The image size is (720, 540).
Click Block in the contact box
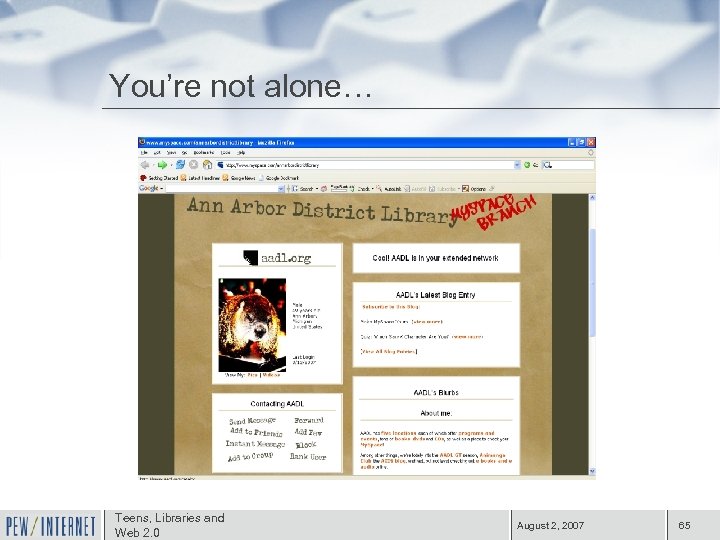(306, 444)
